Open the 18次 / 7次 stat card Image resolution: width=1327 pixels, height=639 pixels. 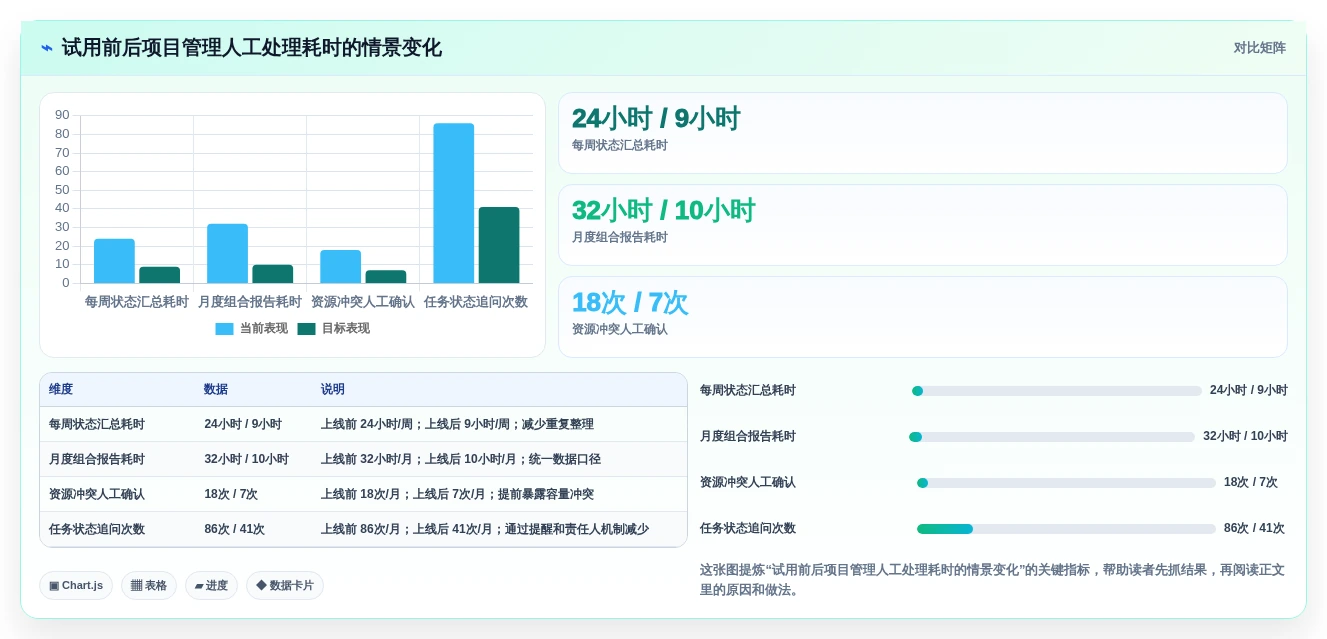(x=923, y=317)
